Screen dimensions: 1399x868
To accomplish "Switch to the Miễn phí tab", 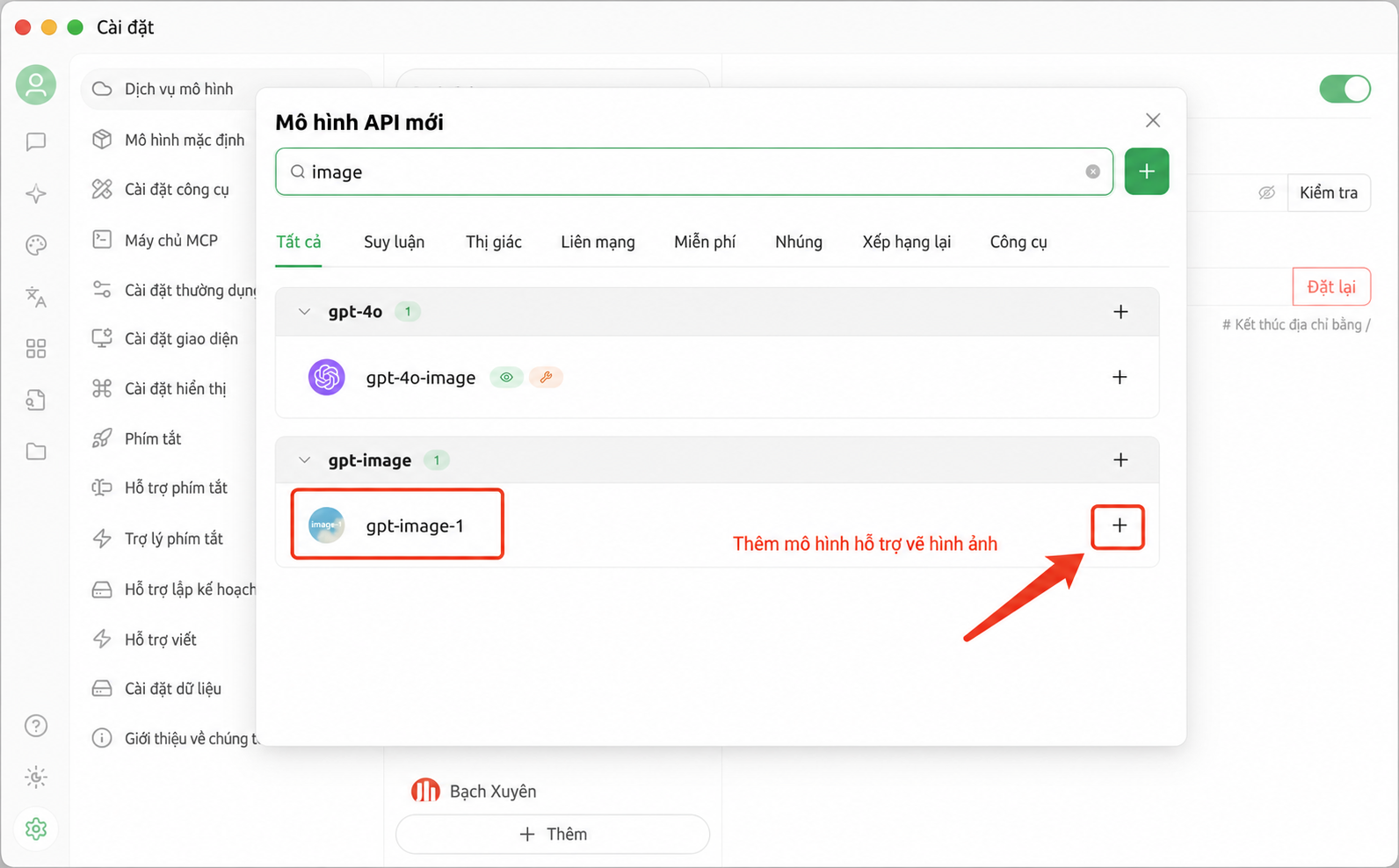I will pyautogui.click(x=705, y=242).
